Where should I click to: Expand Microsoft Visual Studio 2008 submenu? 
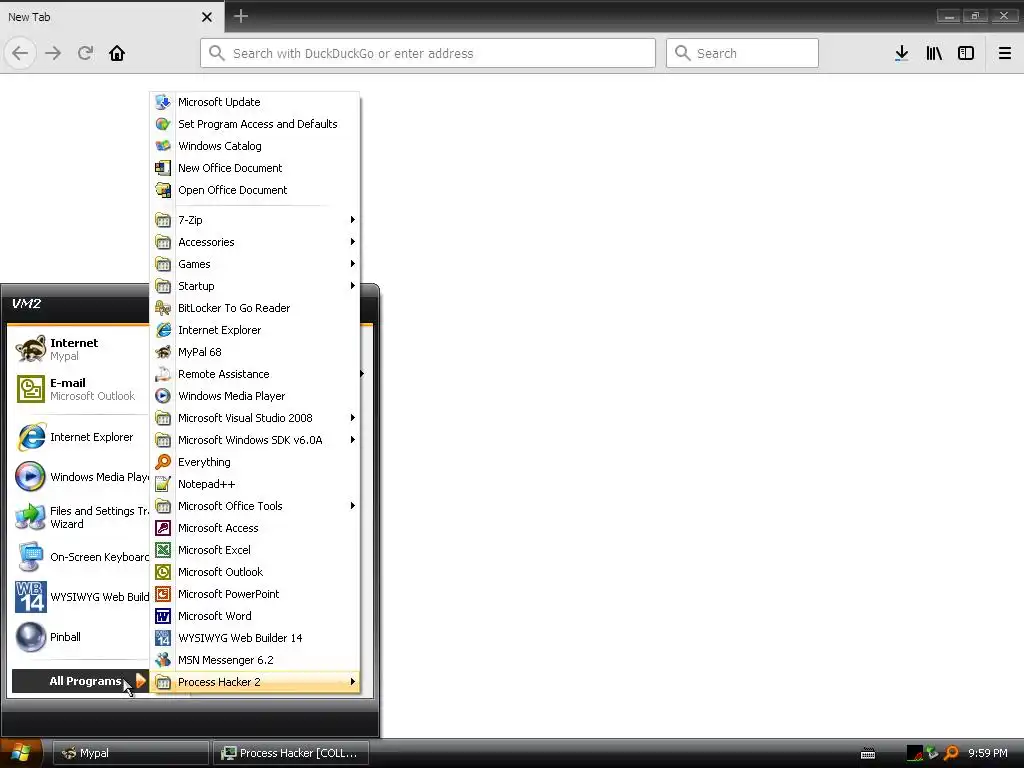pyautogui.click(x=255, y=418)
